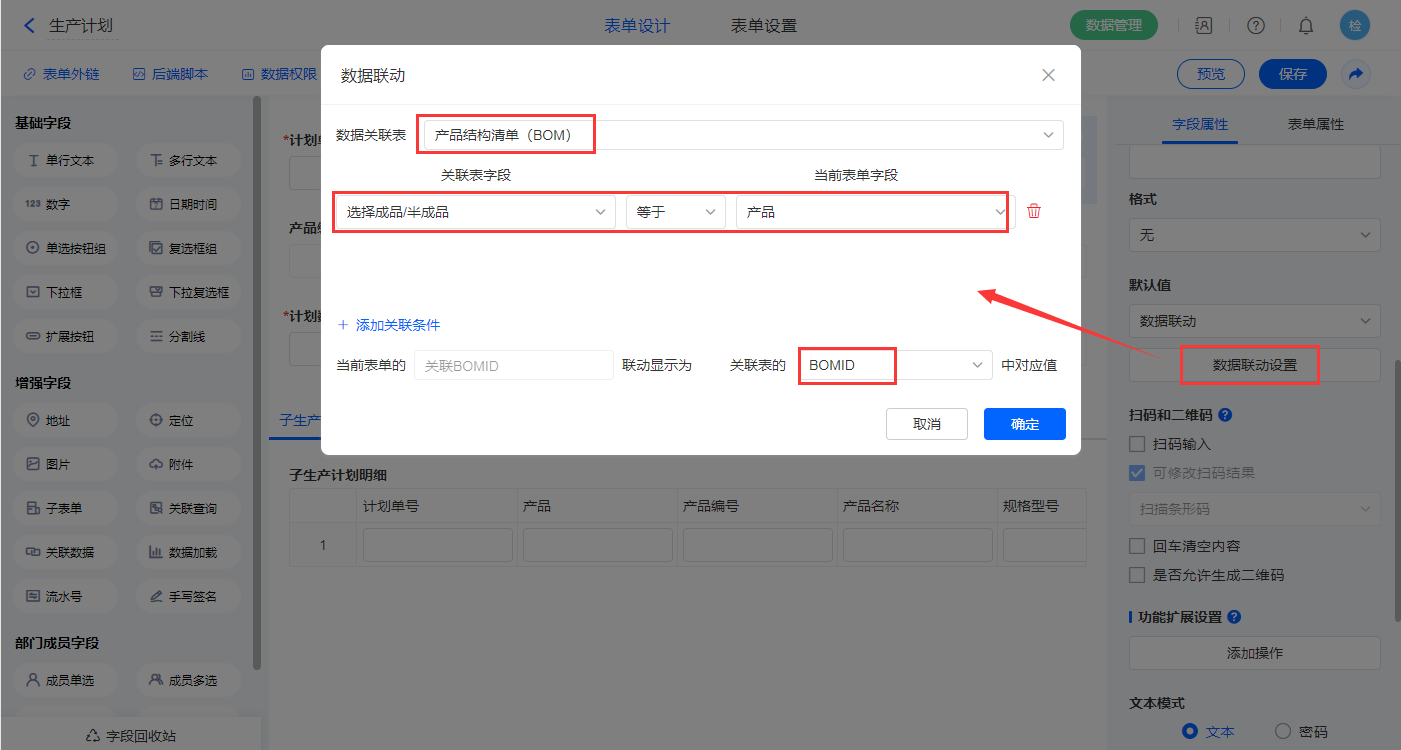1401x750 pixels.
Task: Open help via question mark icon in header
Action: click(1256, 26)
